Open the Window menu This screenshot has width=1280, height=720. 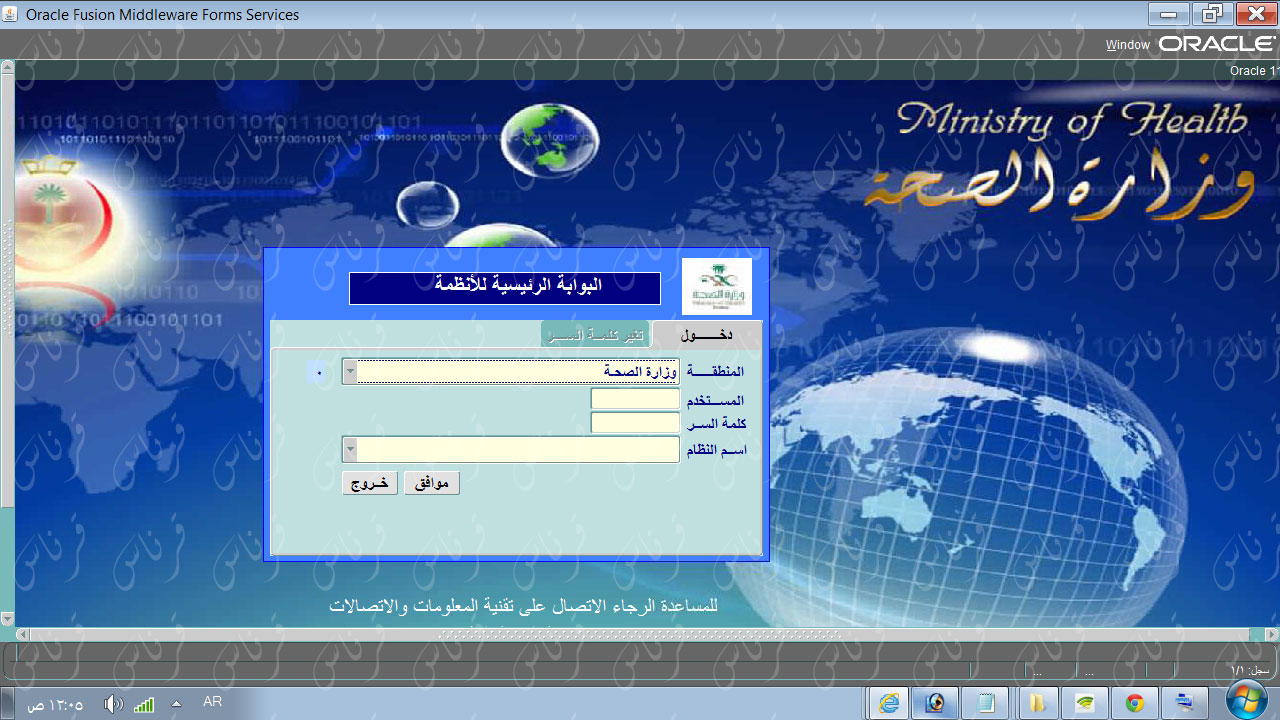tap(1127, 45)
